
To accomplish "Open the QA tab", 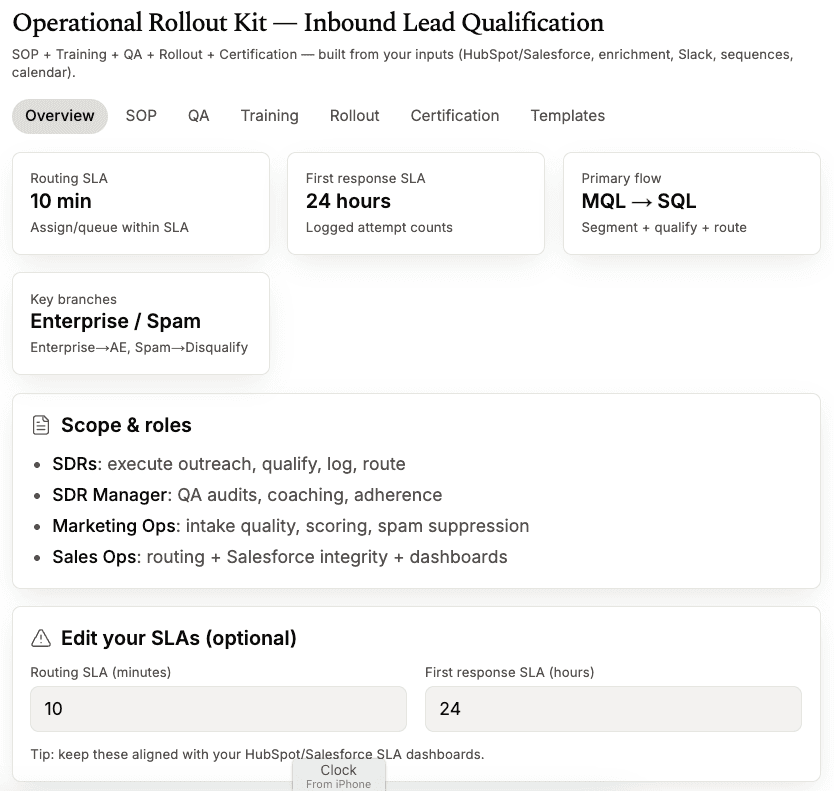I will pos(198,116).
